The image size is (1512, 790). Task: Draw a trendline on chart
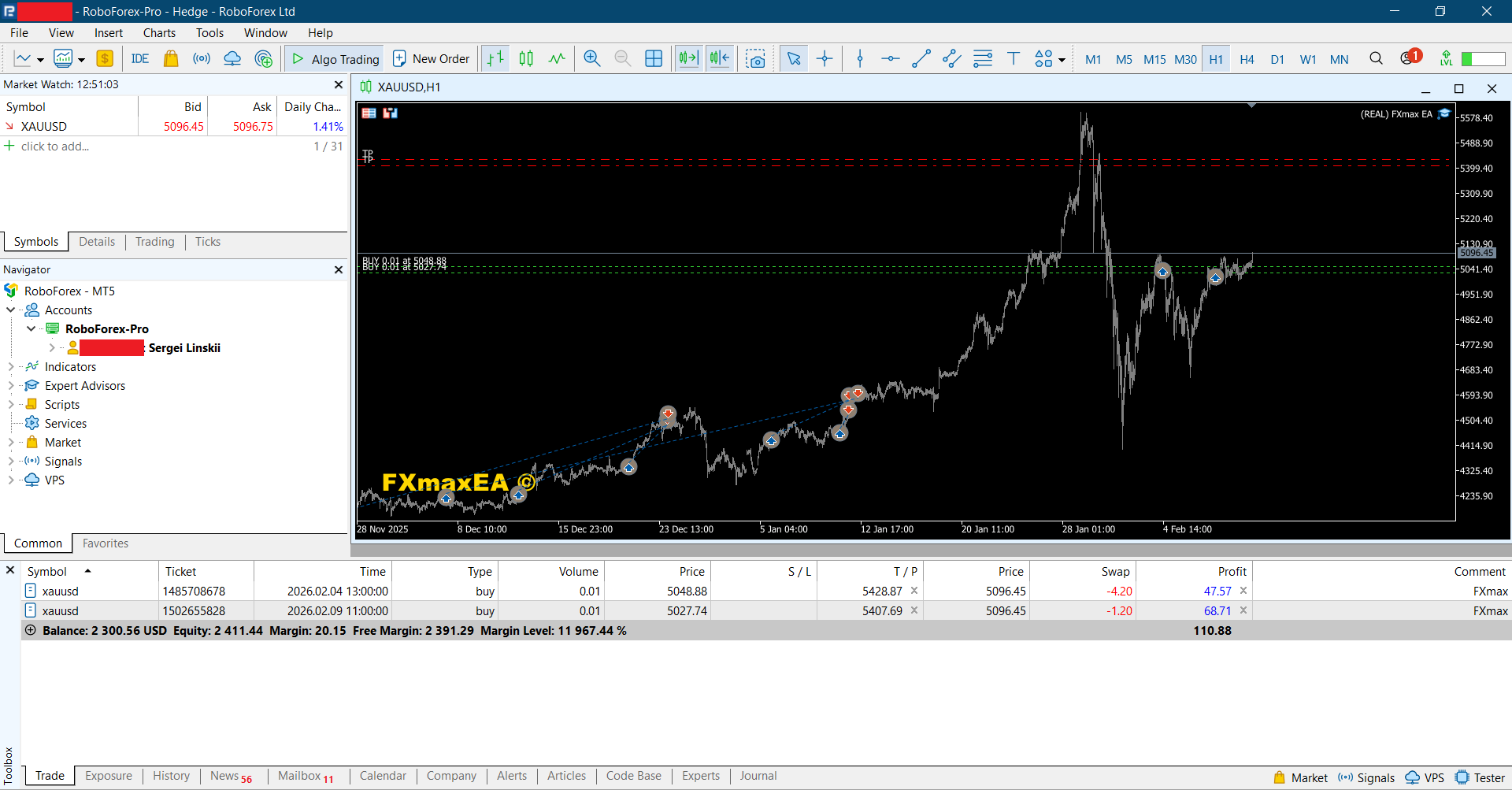pyautogui.click(x=921, y=58)
